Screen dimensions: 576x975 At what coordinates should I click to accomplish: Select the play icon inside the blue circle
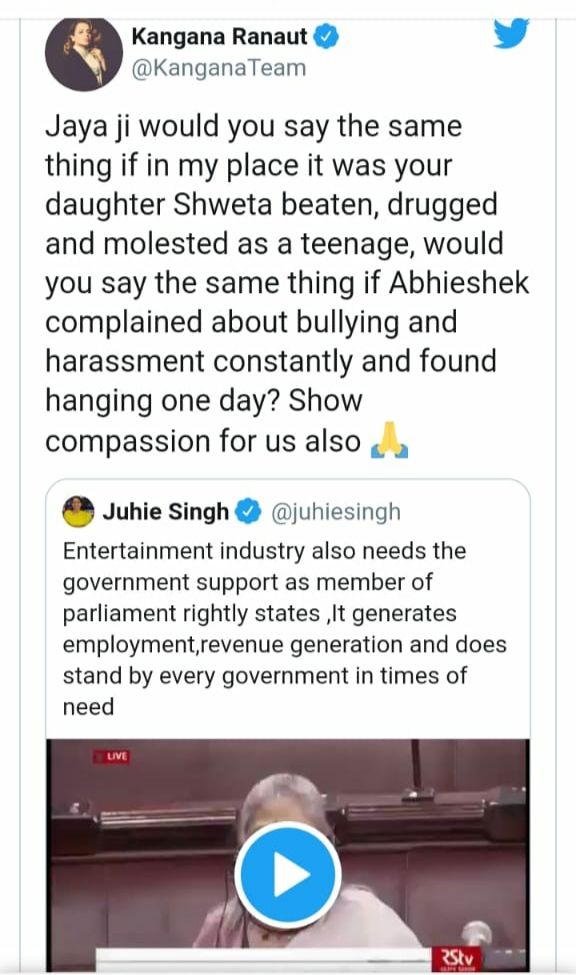[287, 873]
